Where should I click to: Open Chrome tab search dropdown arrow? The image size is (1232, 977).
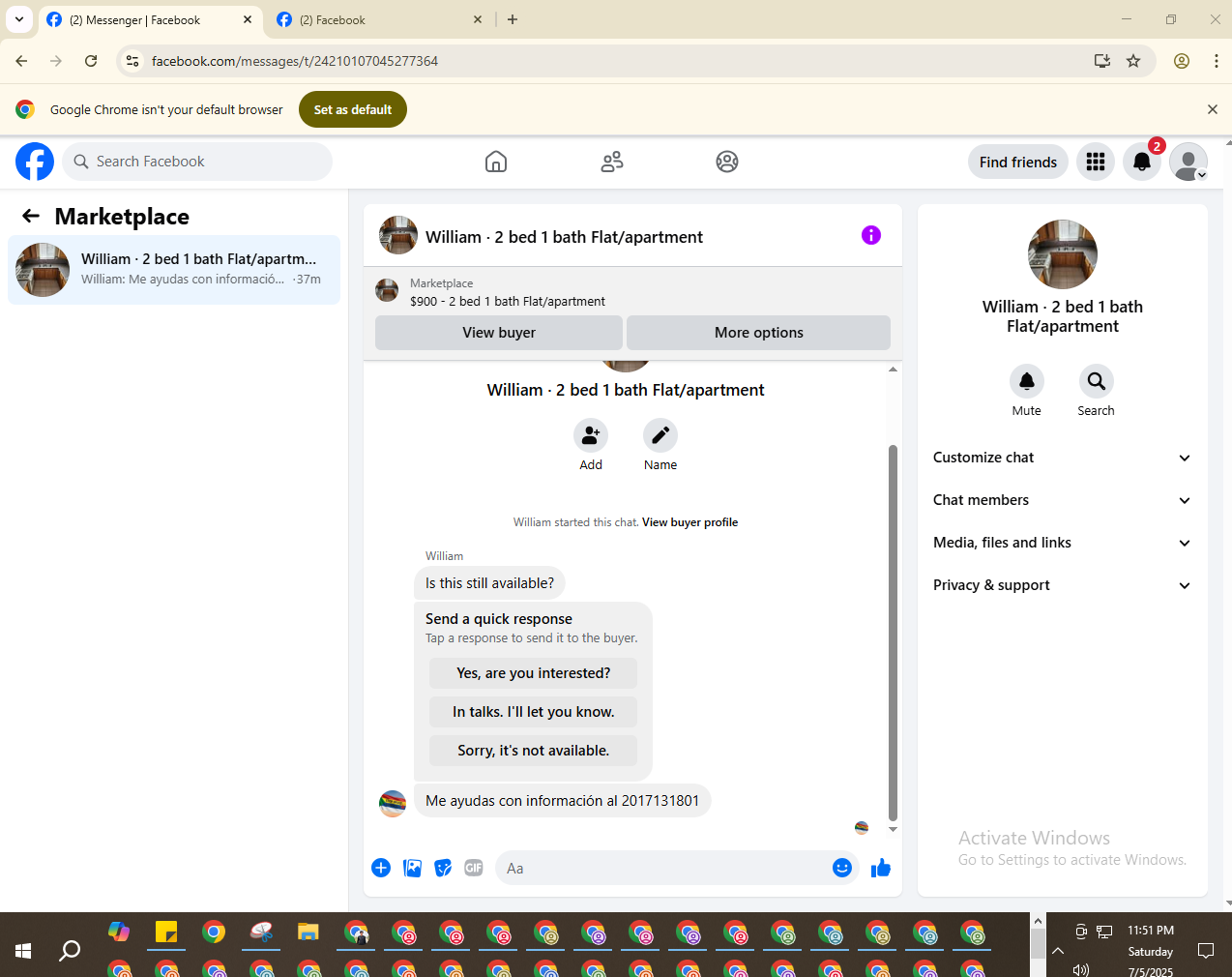pos(19,19)
